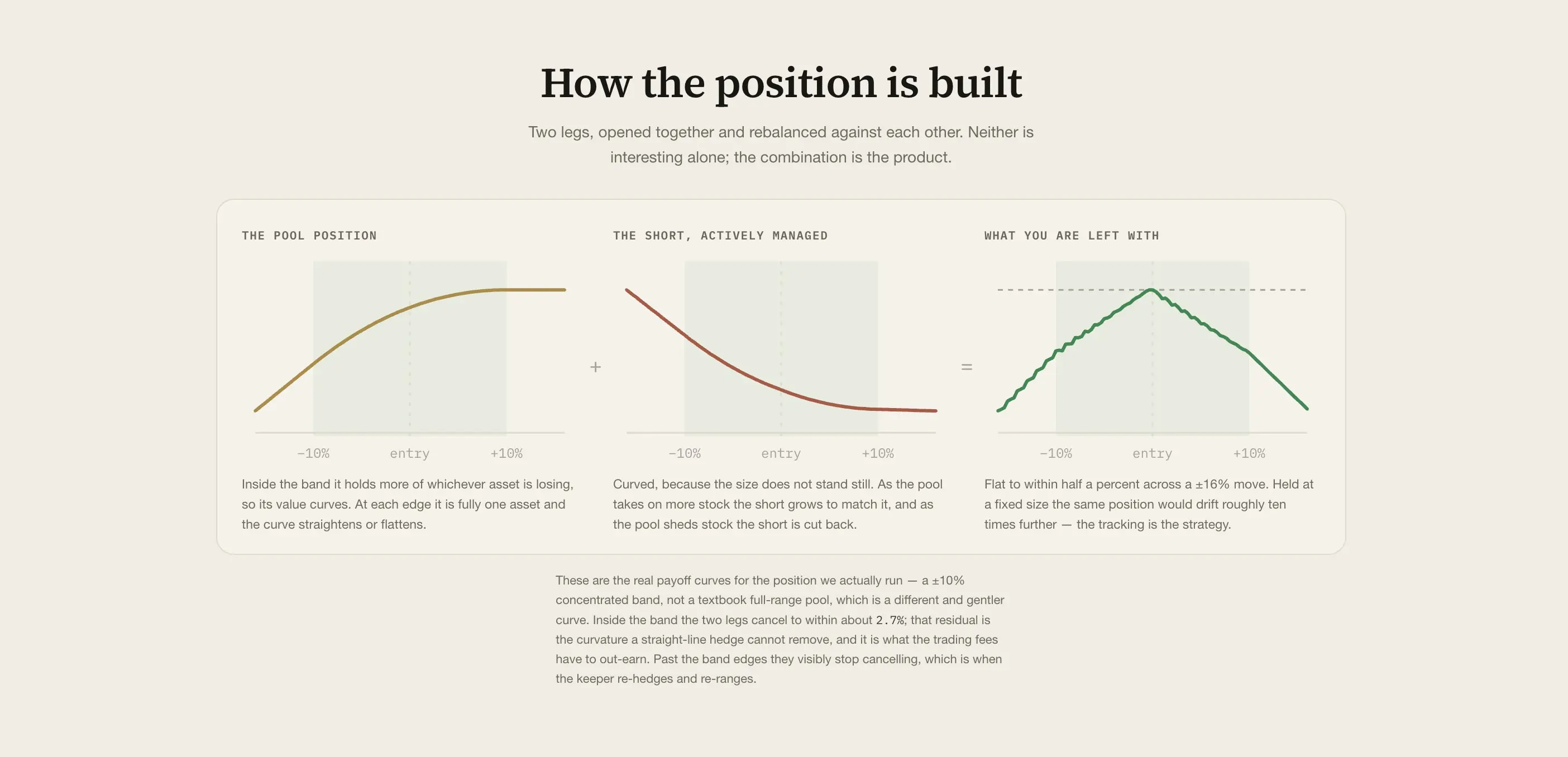Screen dimensions: 1568x757
Task: Select 'THE POOL POSITION' label
Action: pyautogui.click(x=309, y=236)
